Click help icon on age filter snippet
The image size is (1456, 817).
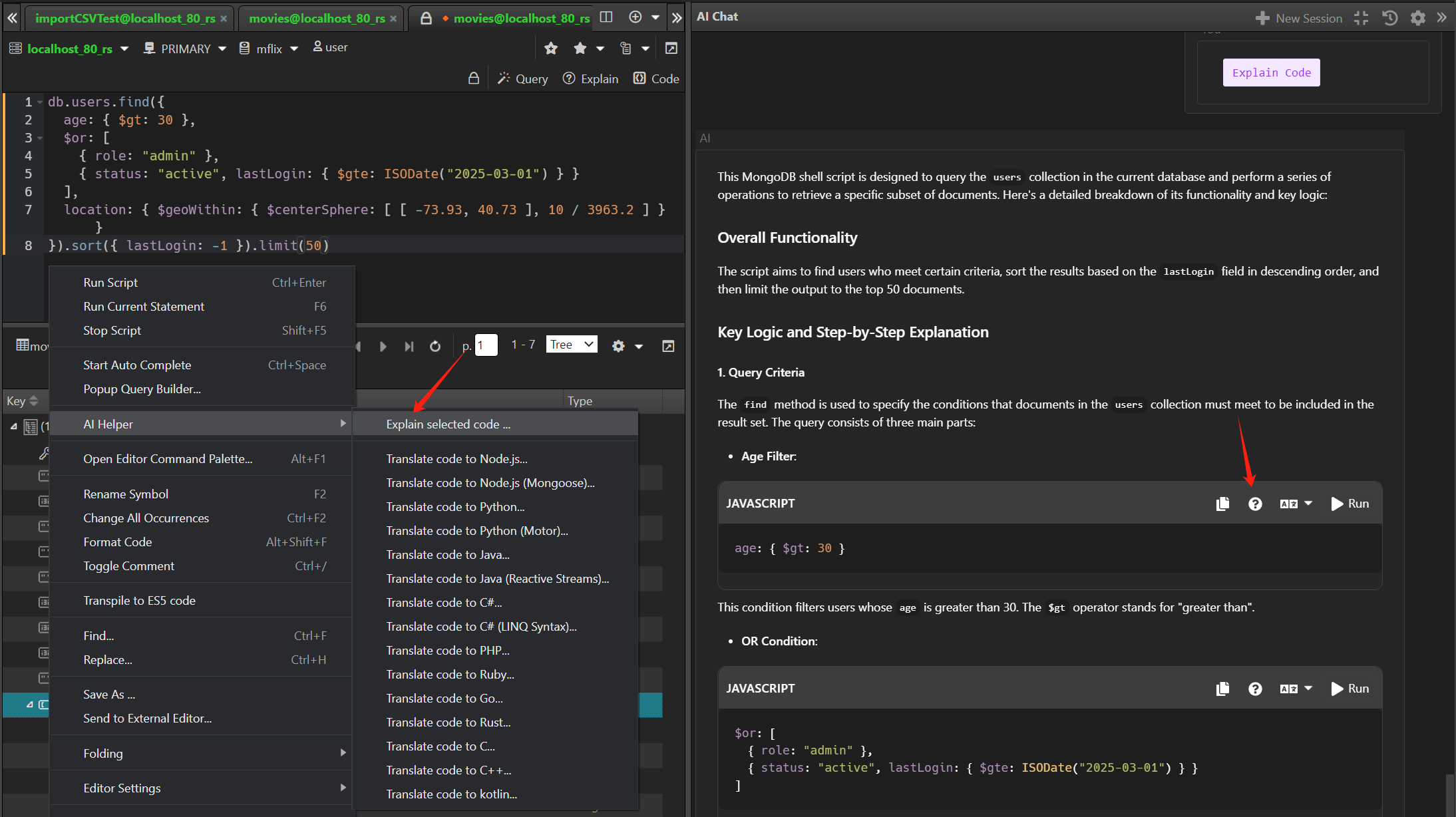pyautogui.click(x=1255, y=504)
